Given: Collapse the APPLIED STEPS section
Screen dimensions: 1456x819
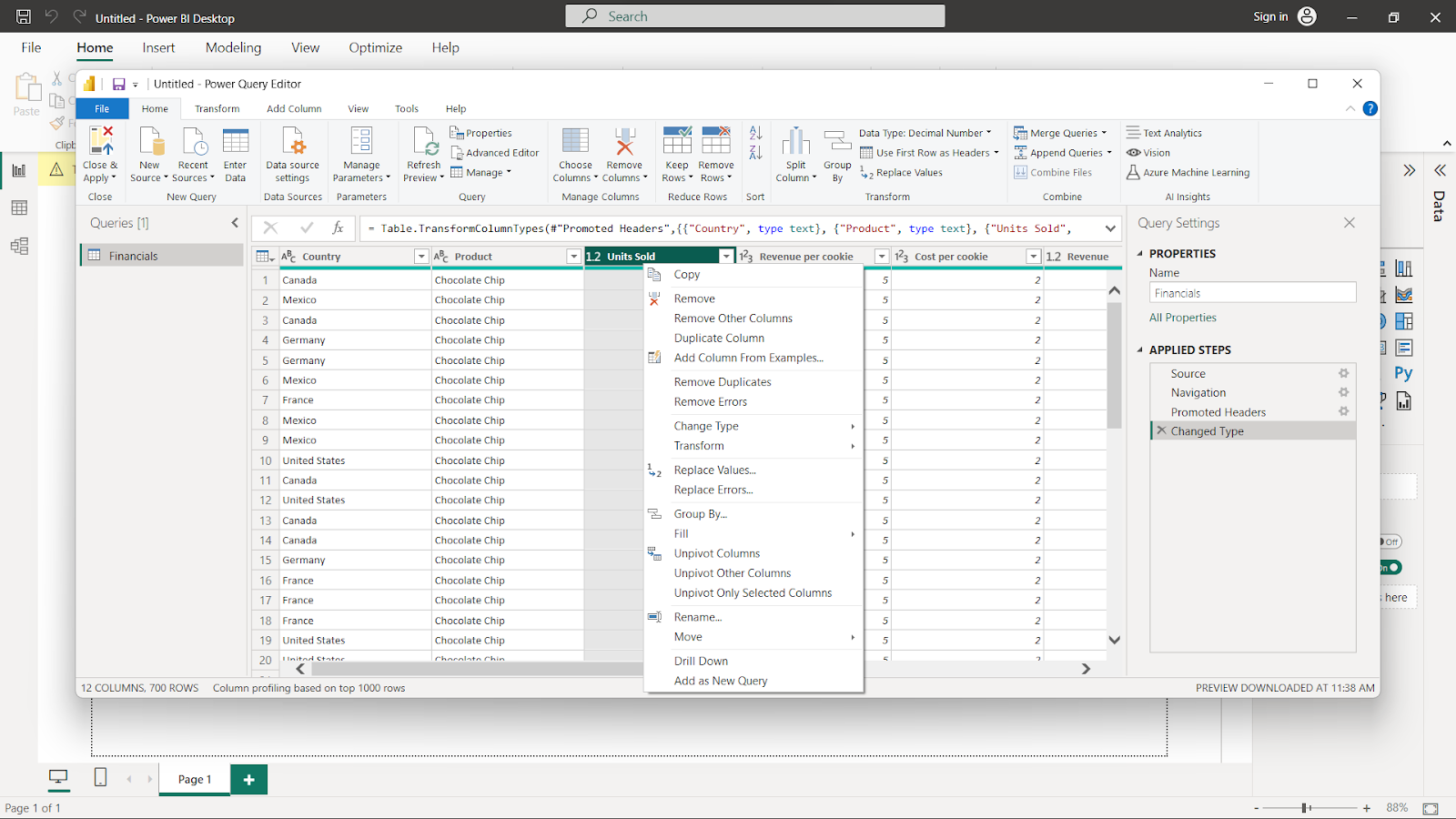Looking at the screenshot, I should (x=1140, y=350).
